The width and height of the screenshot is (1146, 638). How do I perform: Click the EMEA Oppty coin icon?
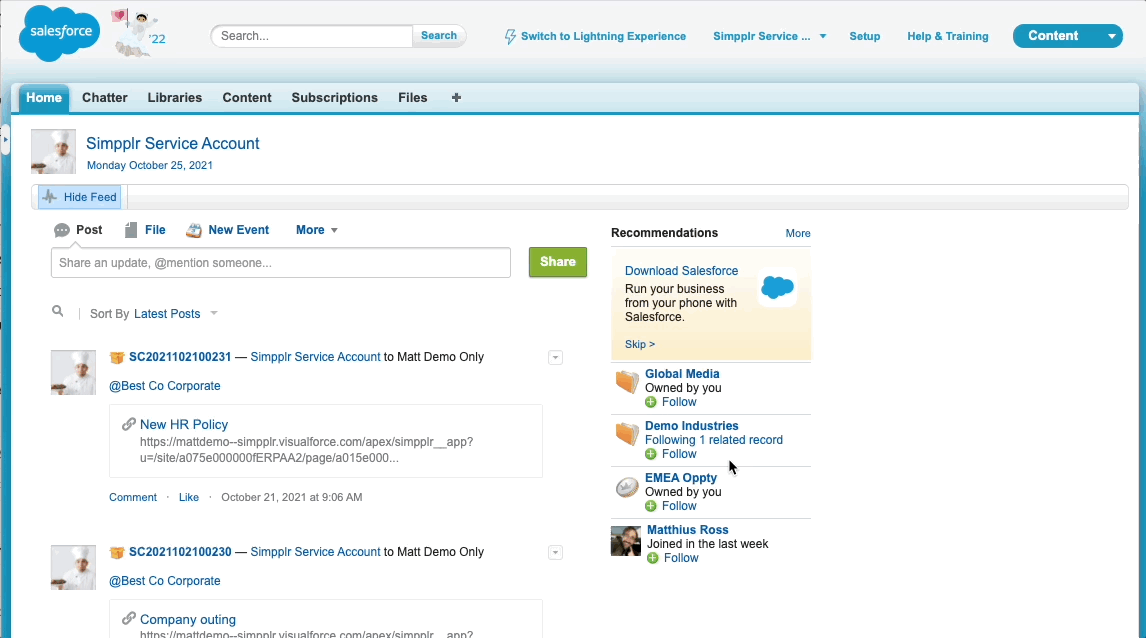626,487
